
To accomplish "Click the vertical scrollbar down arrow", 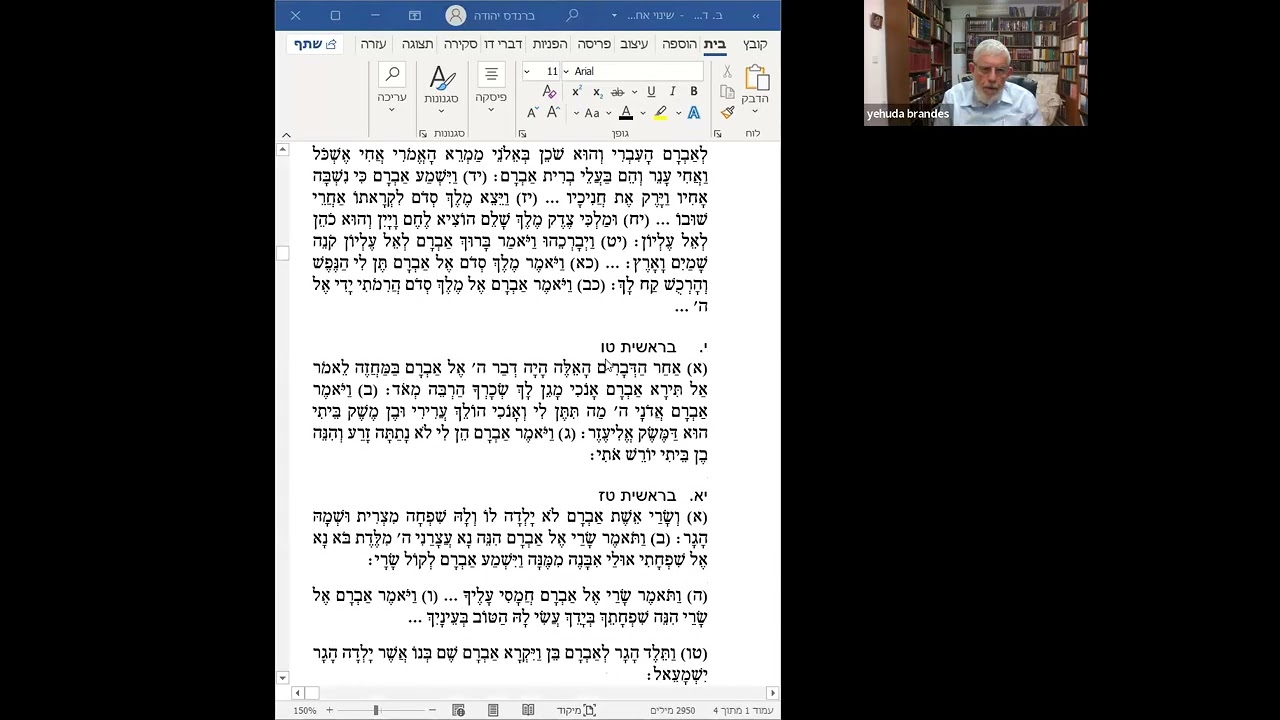I will pos(283,678).
